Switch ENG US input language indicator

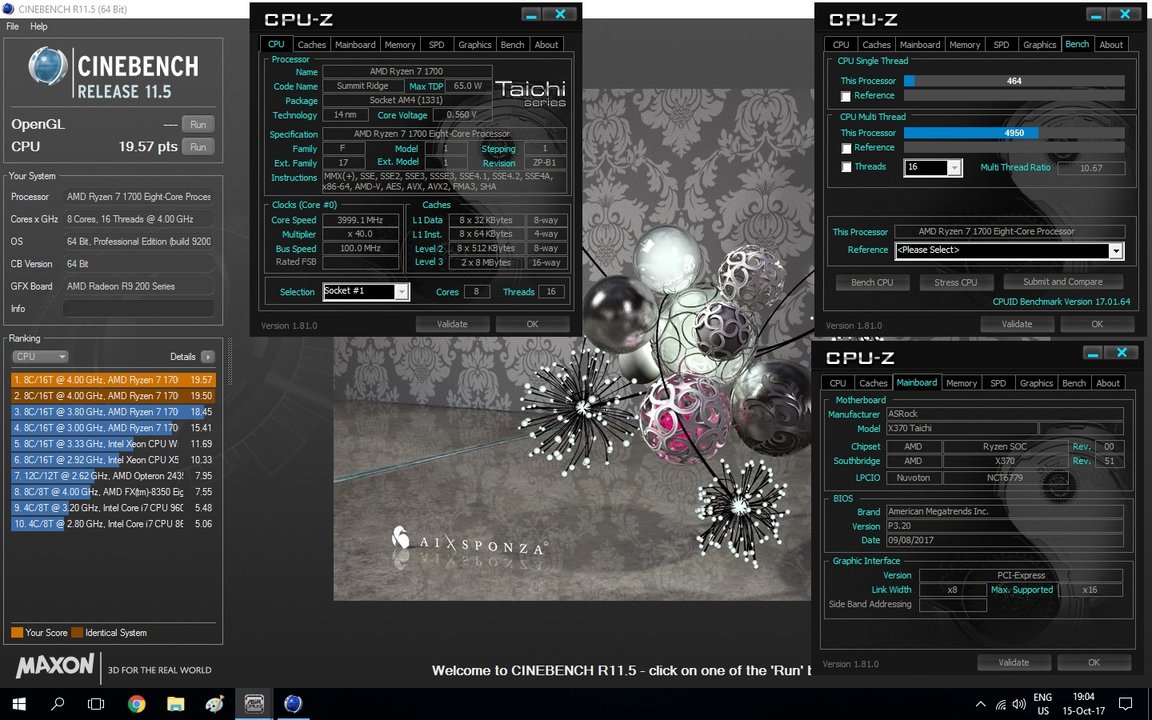click(x=1043, y=704)
